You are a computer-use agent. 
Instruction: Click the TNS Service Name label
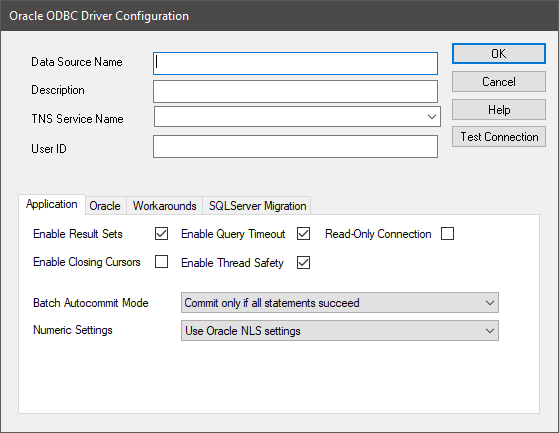pos(77,119)
